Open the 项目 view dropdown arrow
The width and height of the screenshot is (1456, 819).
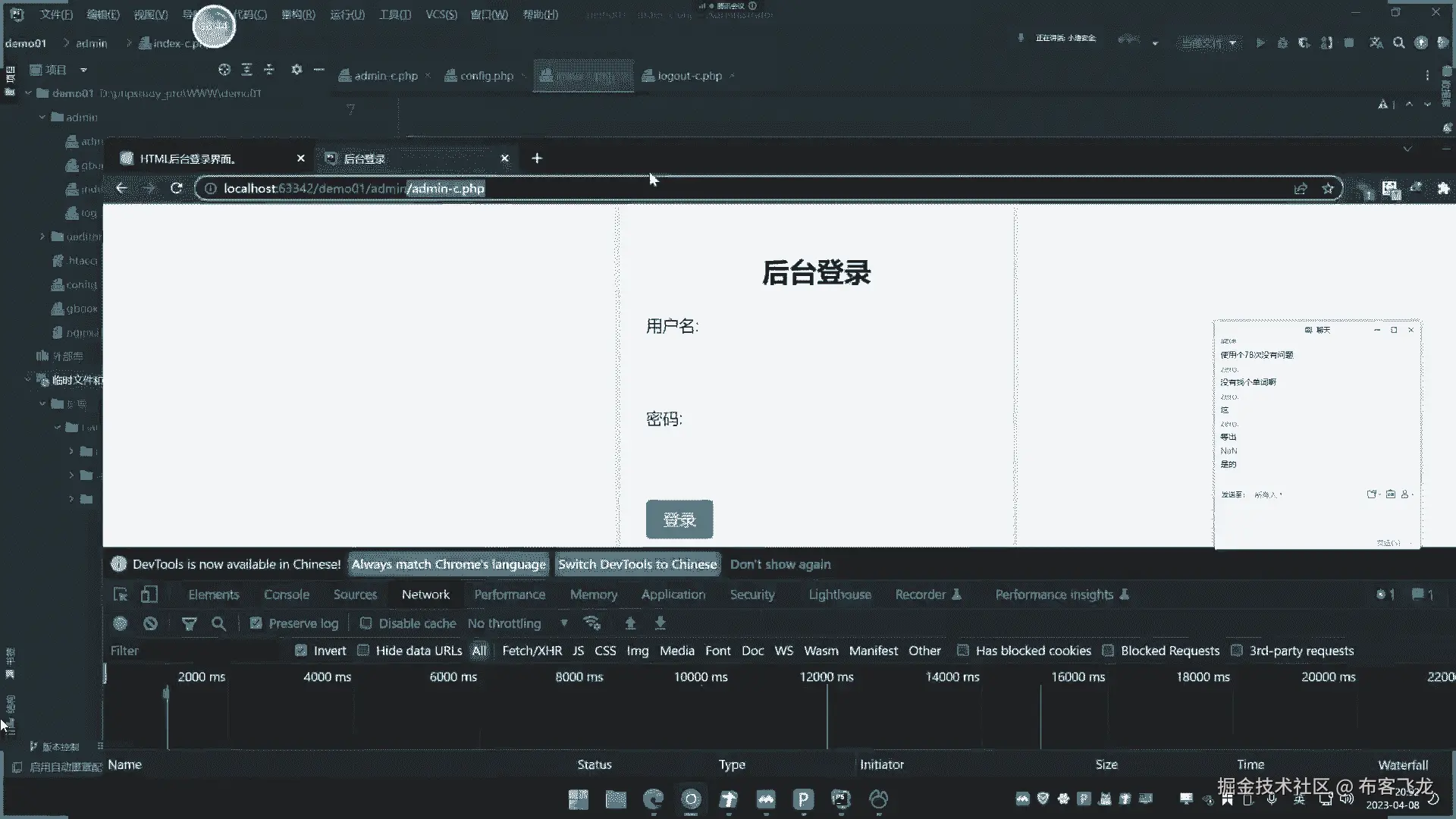[x=83, y=70]
